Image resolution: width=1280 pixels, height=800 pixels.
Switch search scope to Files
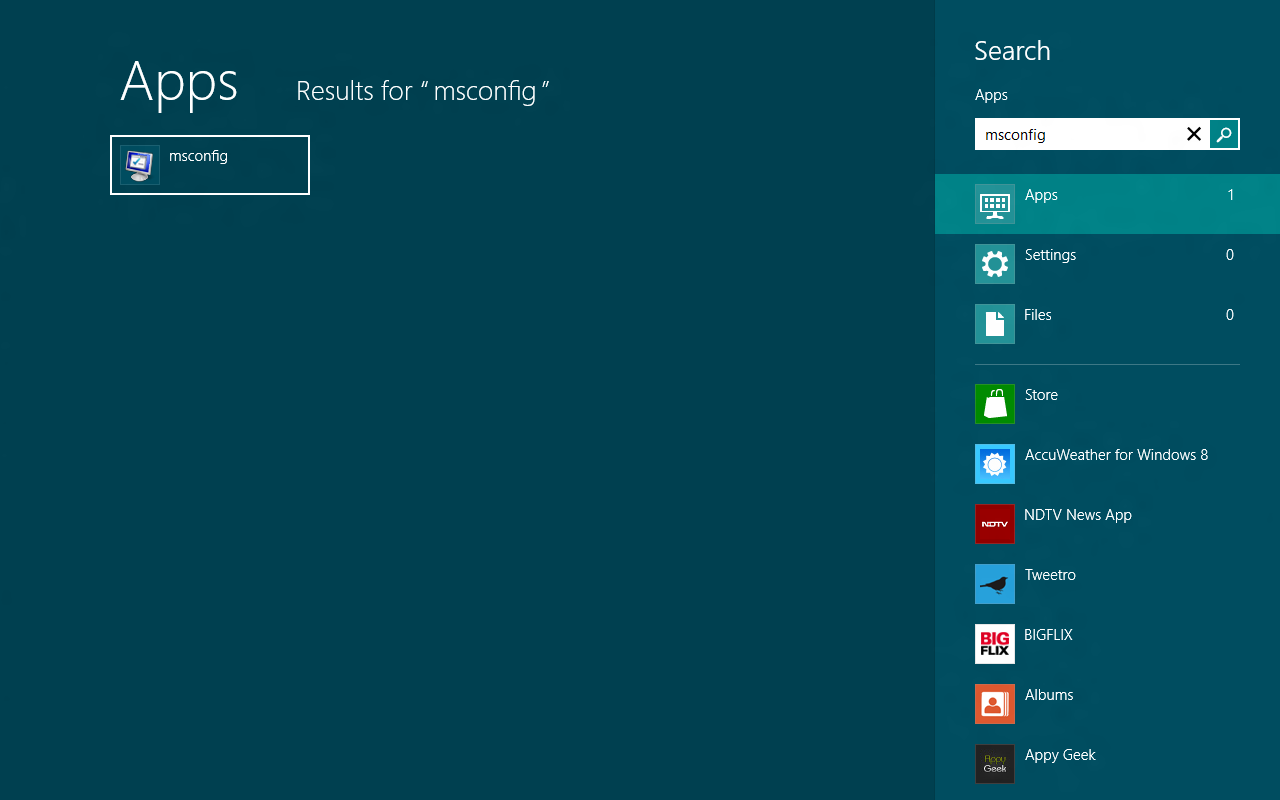pyautogui.click(x=1038, y=315)
